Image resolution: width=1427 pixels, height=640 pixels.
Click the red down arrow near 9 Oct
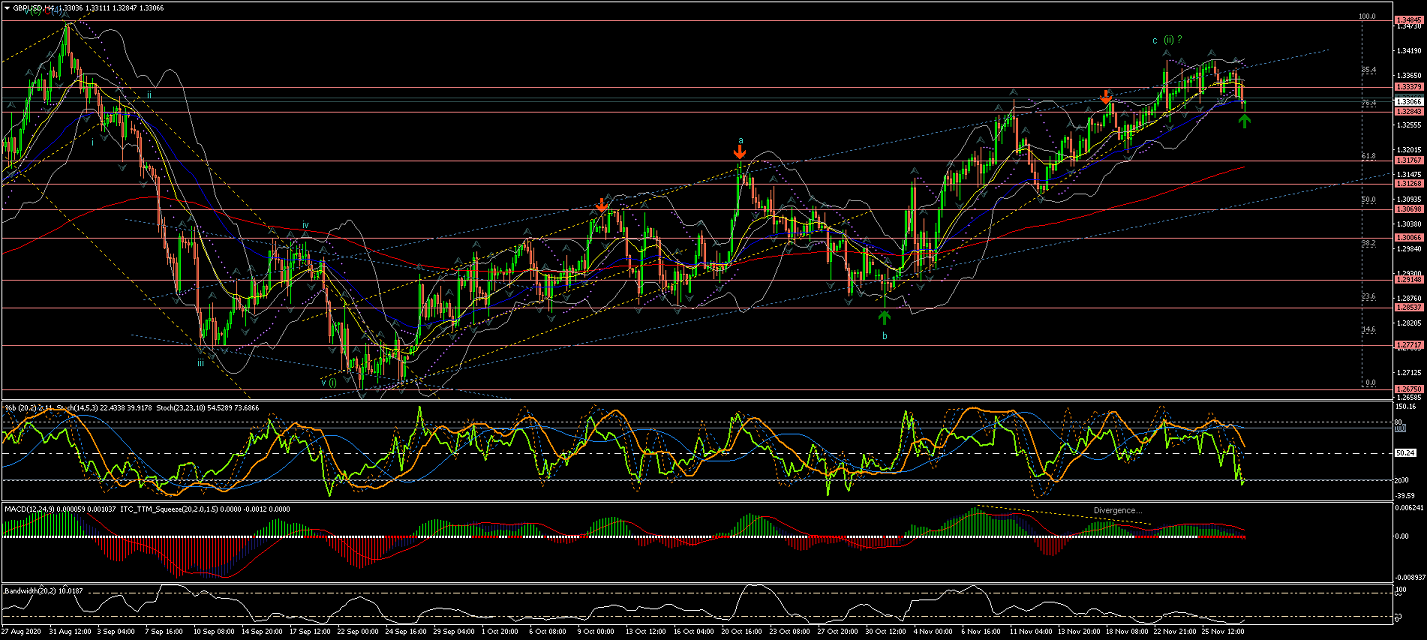click(601, 205)
